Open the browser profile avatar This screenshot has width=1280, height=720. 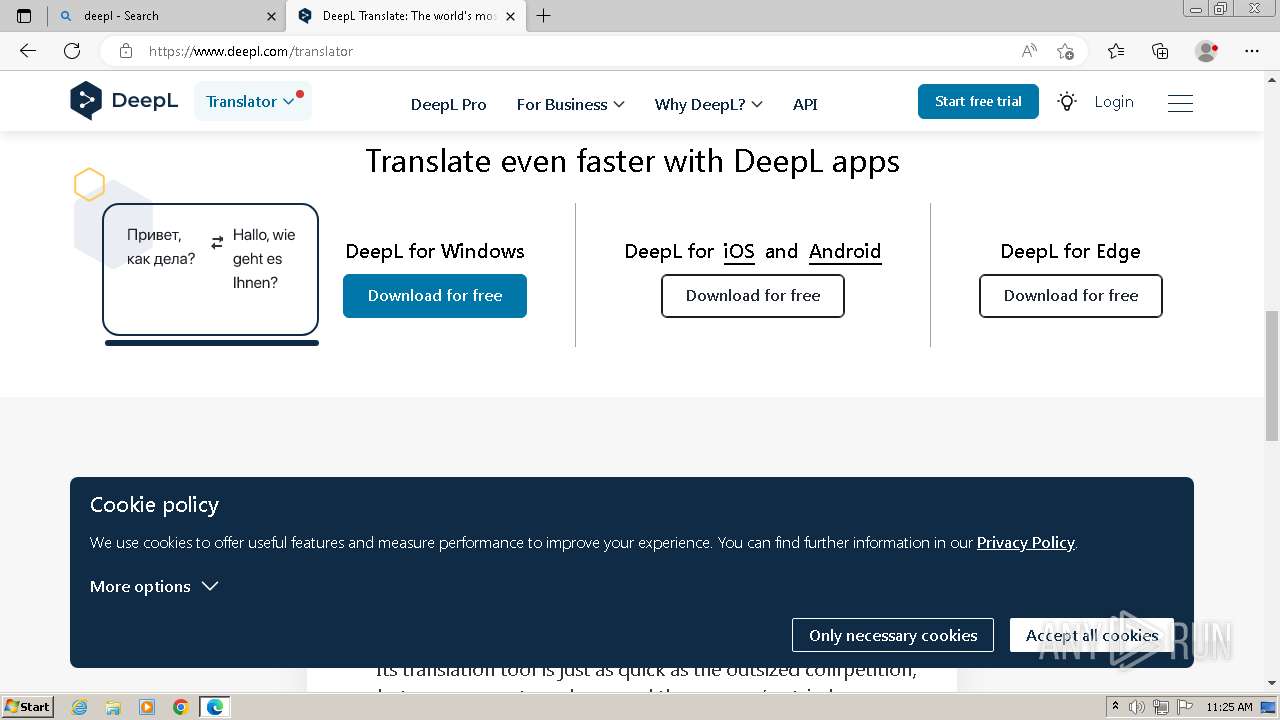click(1206, 51)
